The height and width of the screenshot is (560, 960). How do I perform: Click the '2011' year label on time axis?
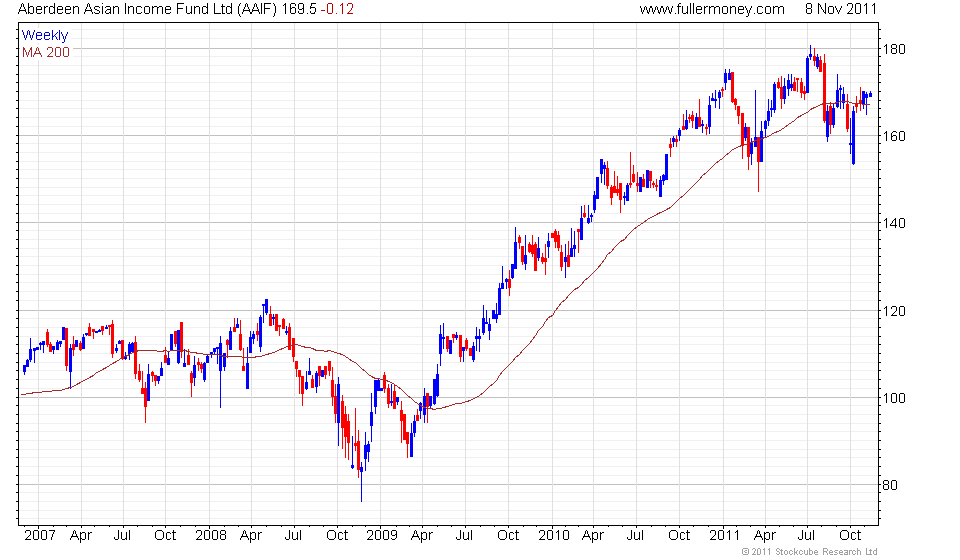[724, 536]
